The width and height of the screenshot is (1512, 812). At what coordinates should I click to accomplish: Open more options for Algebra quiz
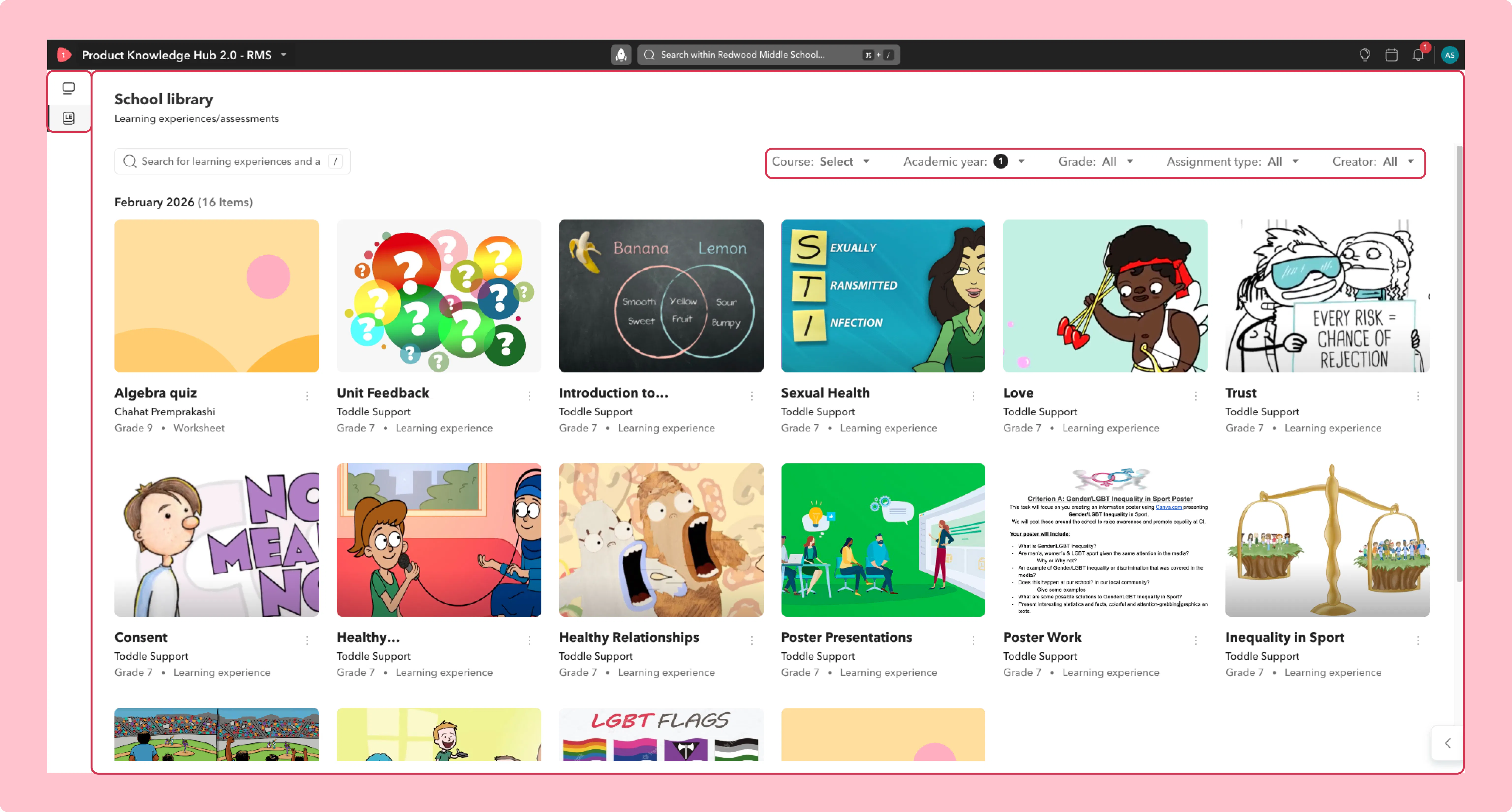click(x=307, y=396)
